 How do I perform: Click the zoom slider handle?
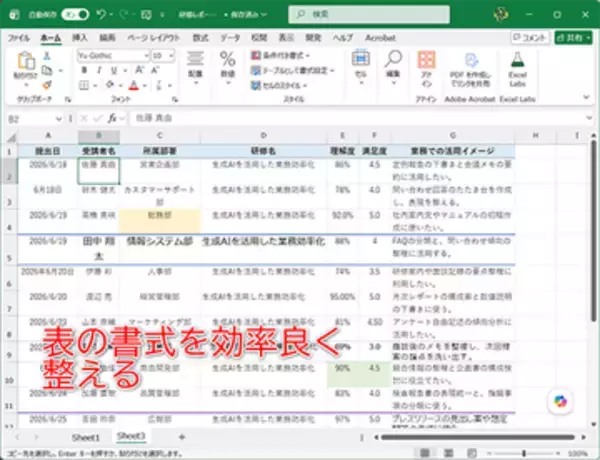tap(524, 453)
